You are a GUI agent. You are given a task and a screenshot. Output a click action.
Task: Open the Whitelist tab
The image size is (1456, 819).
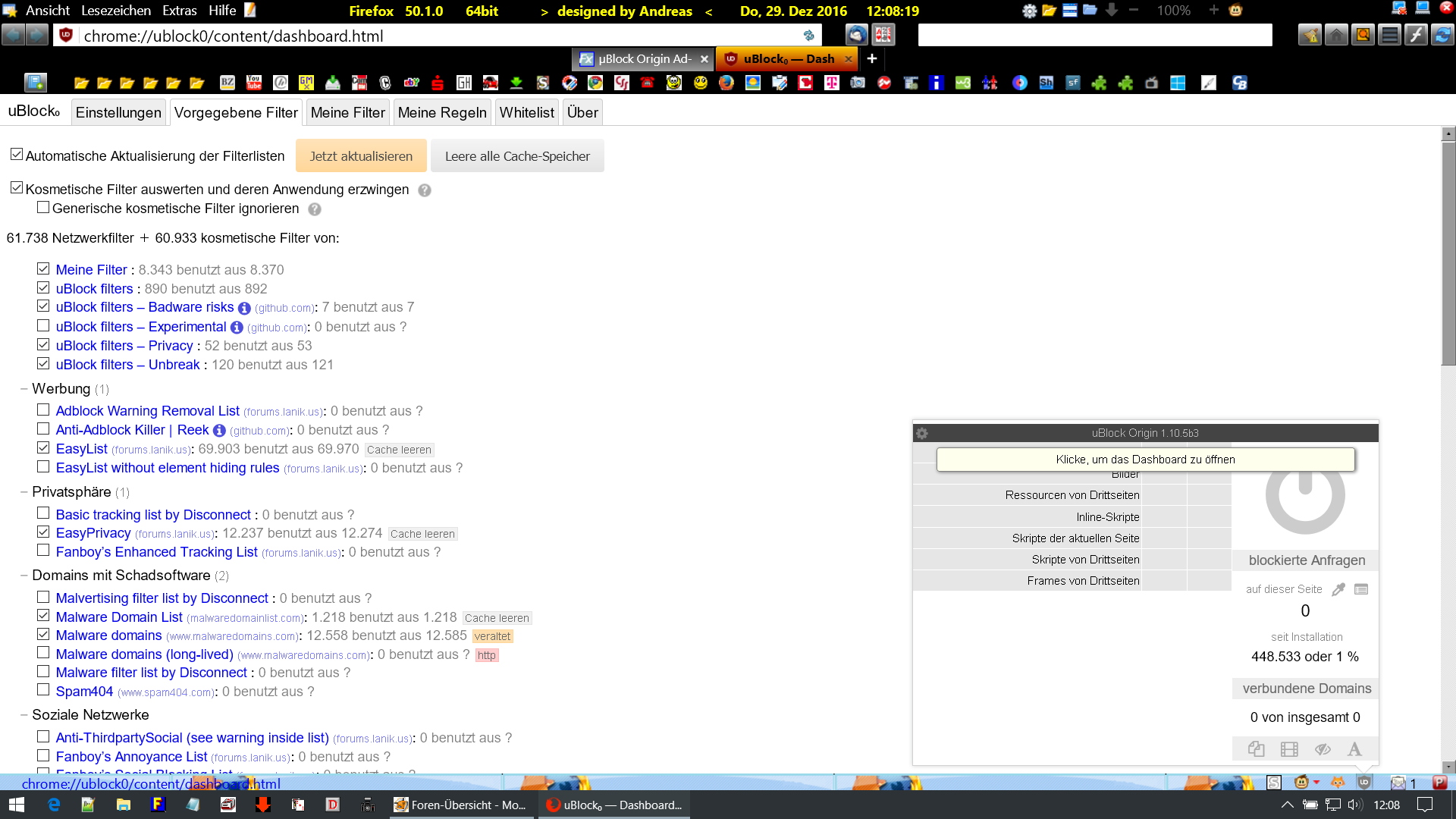tap(526, 112)
